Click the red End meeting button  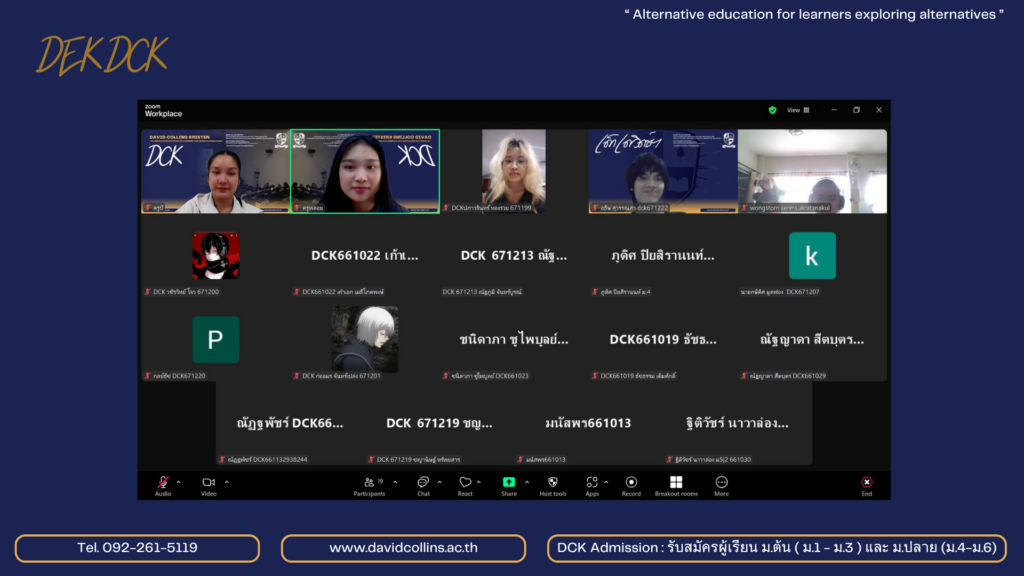point(866,483)
